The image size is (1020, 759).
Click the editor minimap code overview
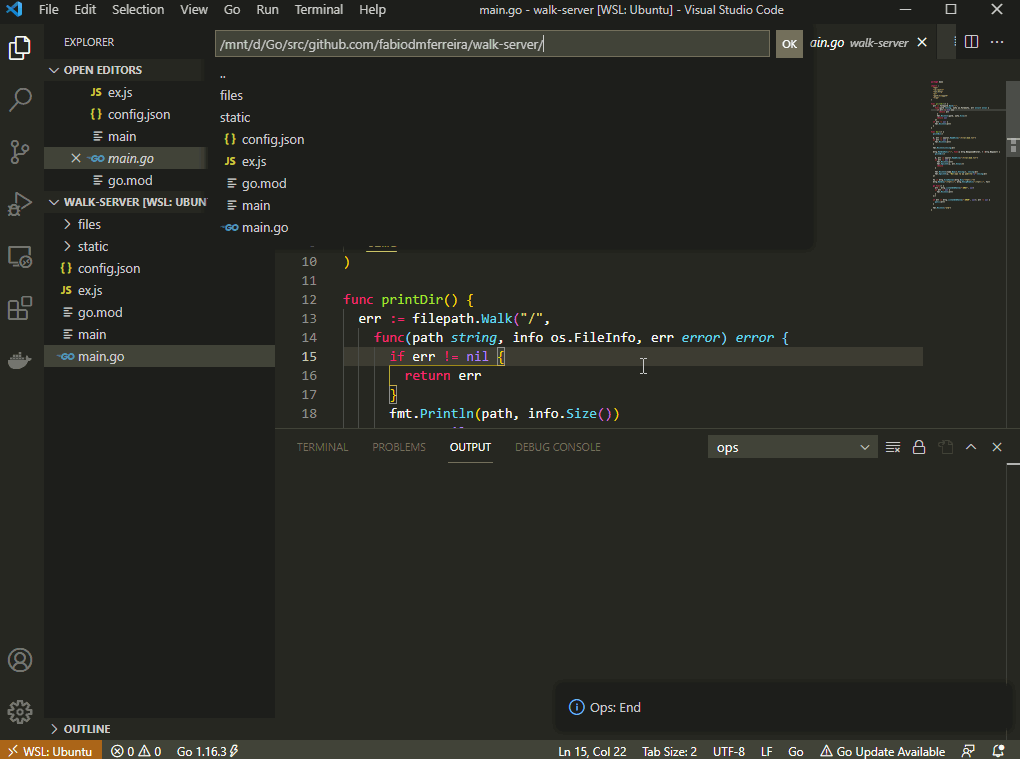[967, 145]
